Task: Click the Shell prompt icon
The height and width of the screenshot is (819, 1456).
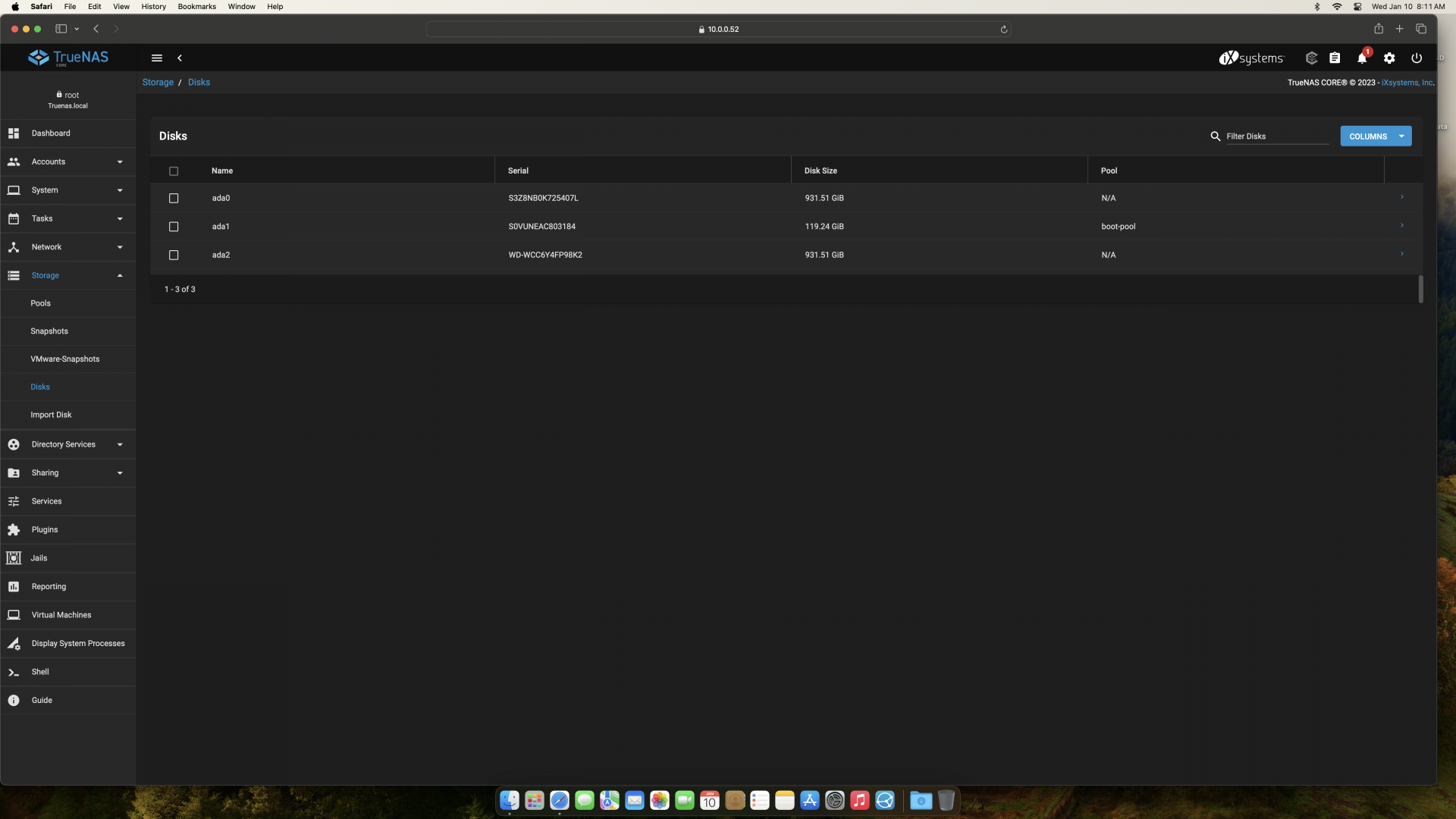Action: pos(14,672)
